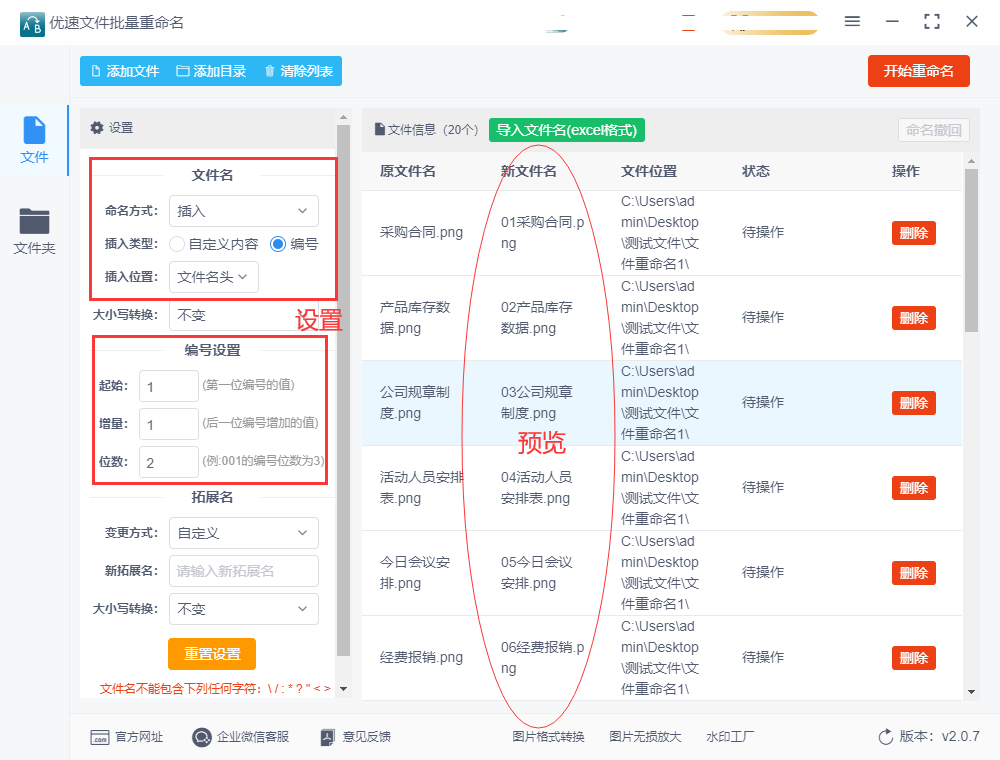Select the 01采购合同.png new name cell
The image size is (1000, 760).
[x=542, y=233]
